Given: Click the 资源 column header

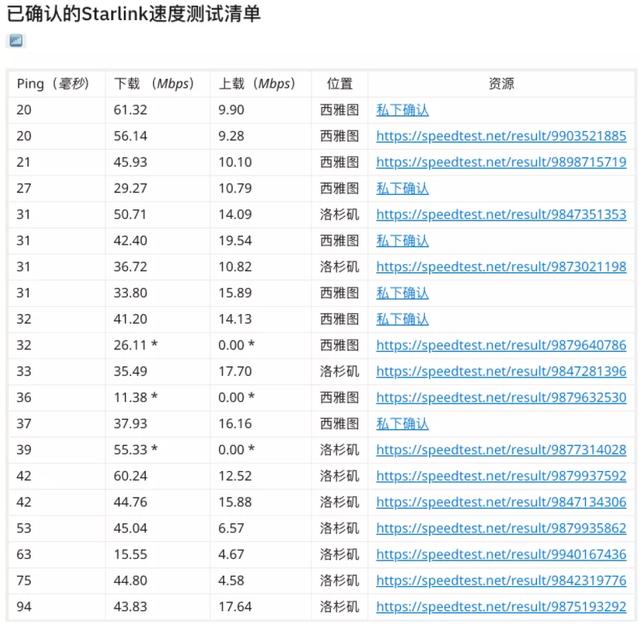Looking at the screenshot, I should click(x=501, y=84).
